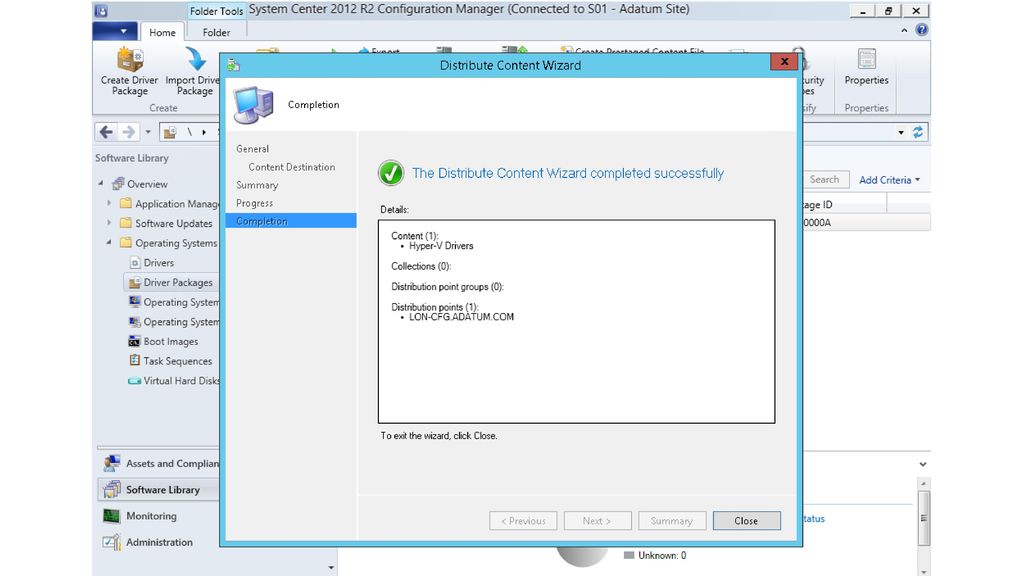Go to the Summary wizard step
The height and width of the screenshot is (576, 1024).
[257, 185]
